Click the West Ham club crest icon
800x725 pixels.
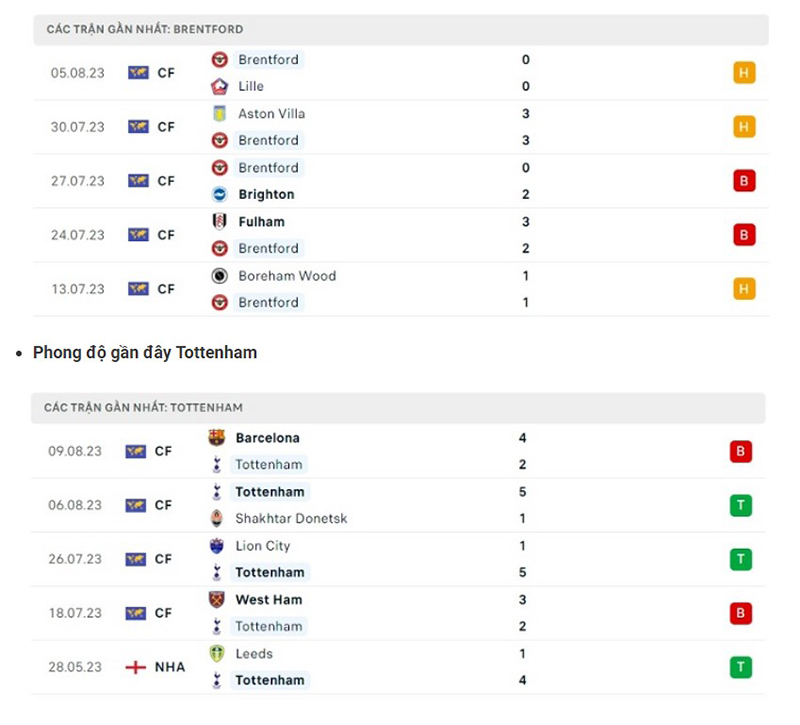tap(215, 600)
